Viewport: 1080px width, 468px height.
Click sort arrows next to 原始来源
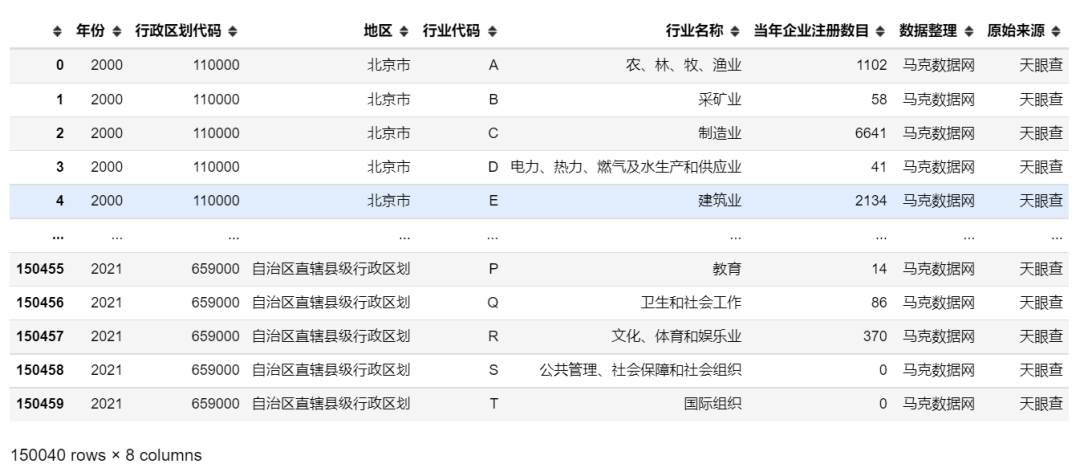[x=1057, y=31]
